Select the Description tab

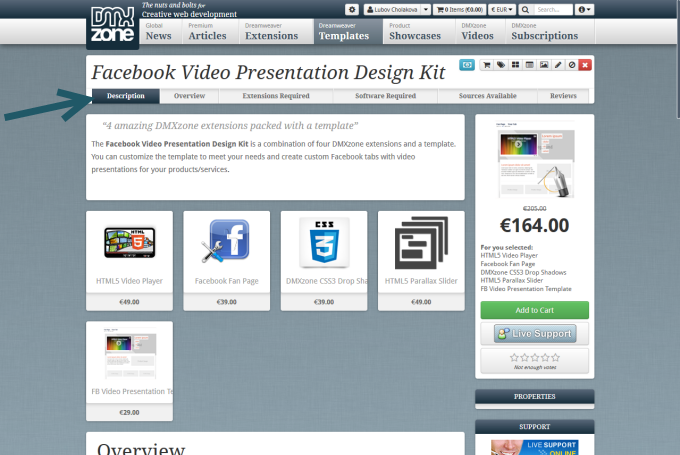coord(126,96)
